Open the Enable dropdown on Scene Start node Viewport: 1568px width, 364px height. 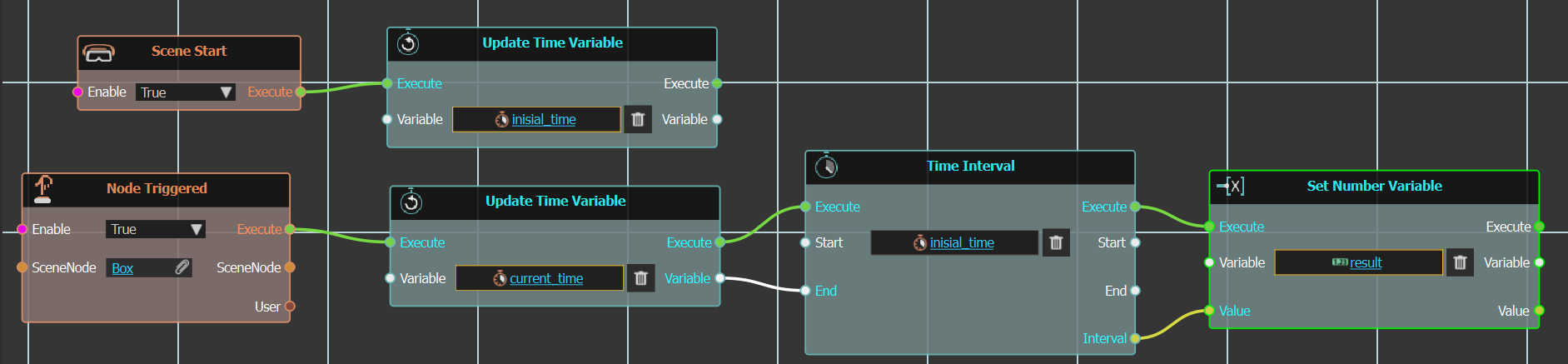186,92
